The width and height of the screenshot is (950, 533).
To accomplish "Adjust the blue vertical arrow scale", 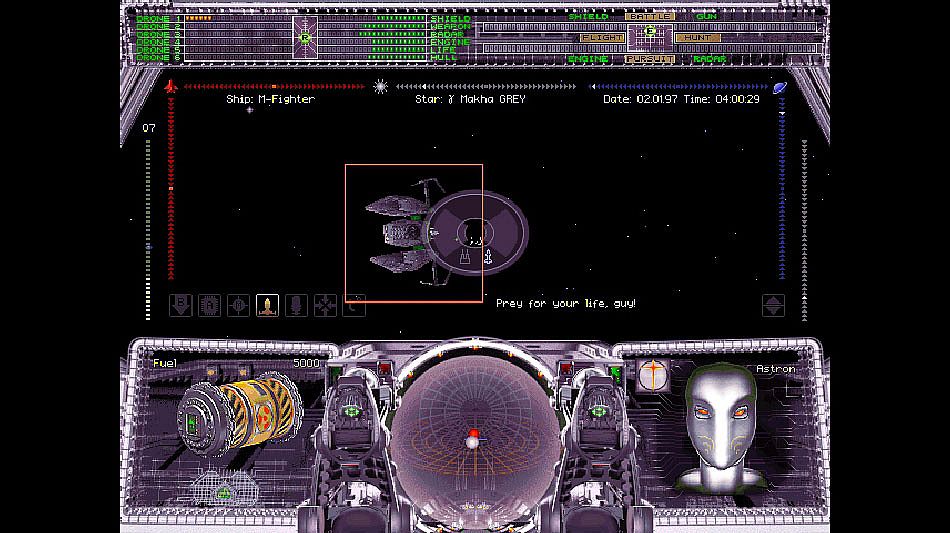I will point(782,188).
